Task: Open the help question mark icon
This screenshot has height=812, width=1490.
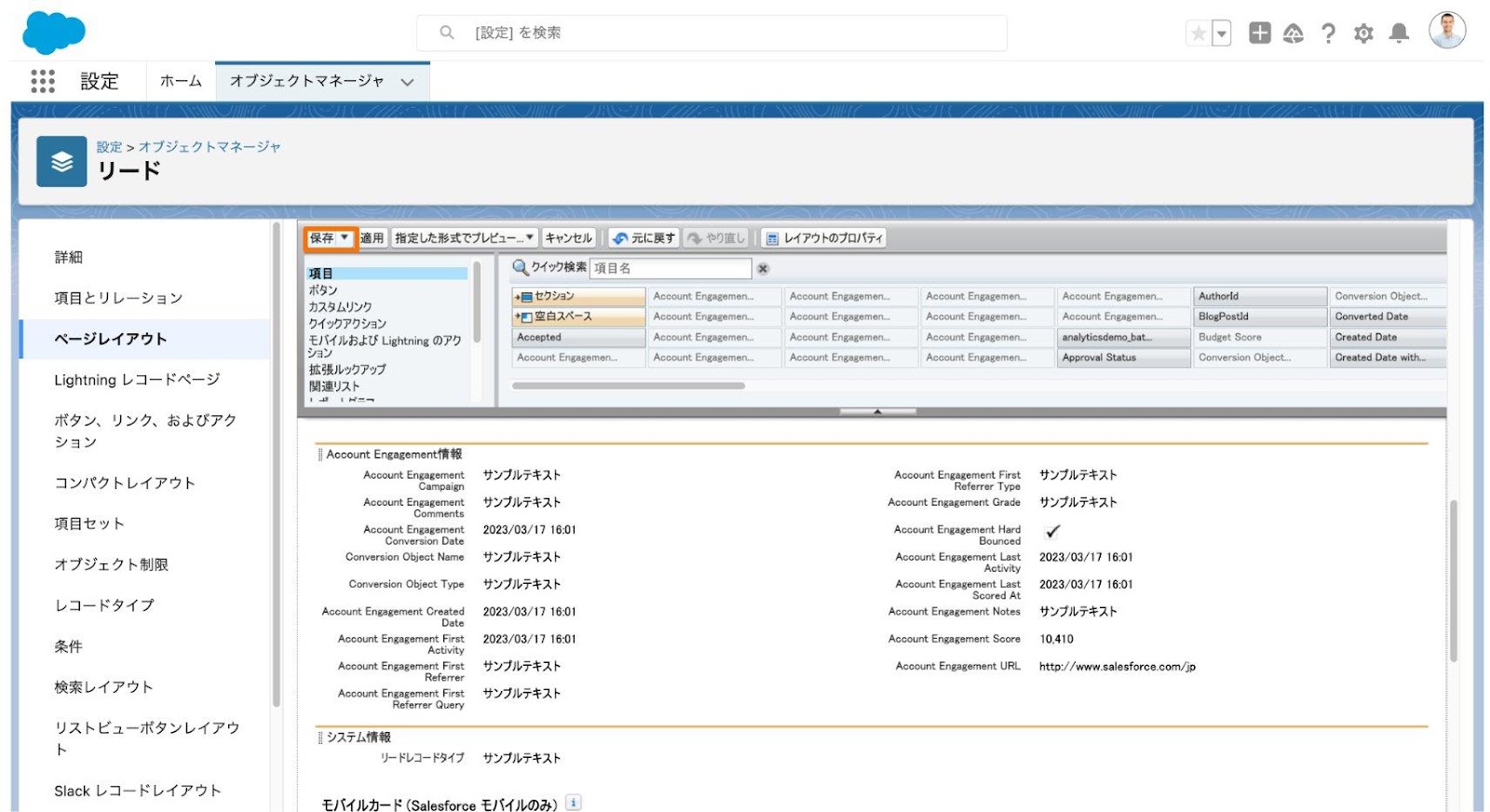Action: pyautogui.click(x=1328, y=34)
